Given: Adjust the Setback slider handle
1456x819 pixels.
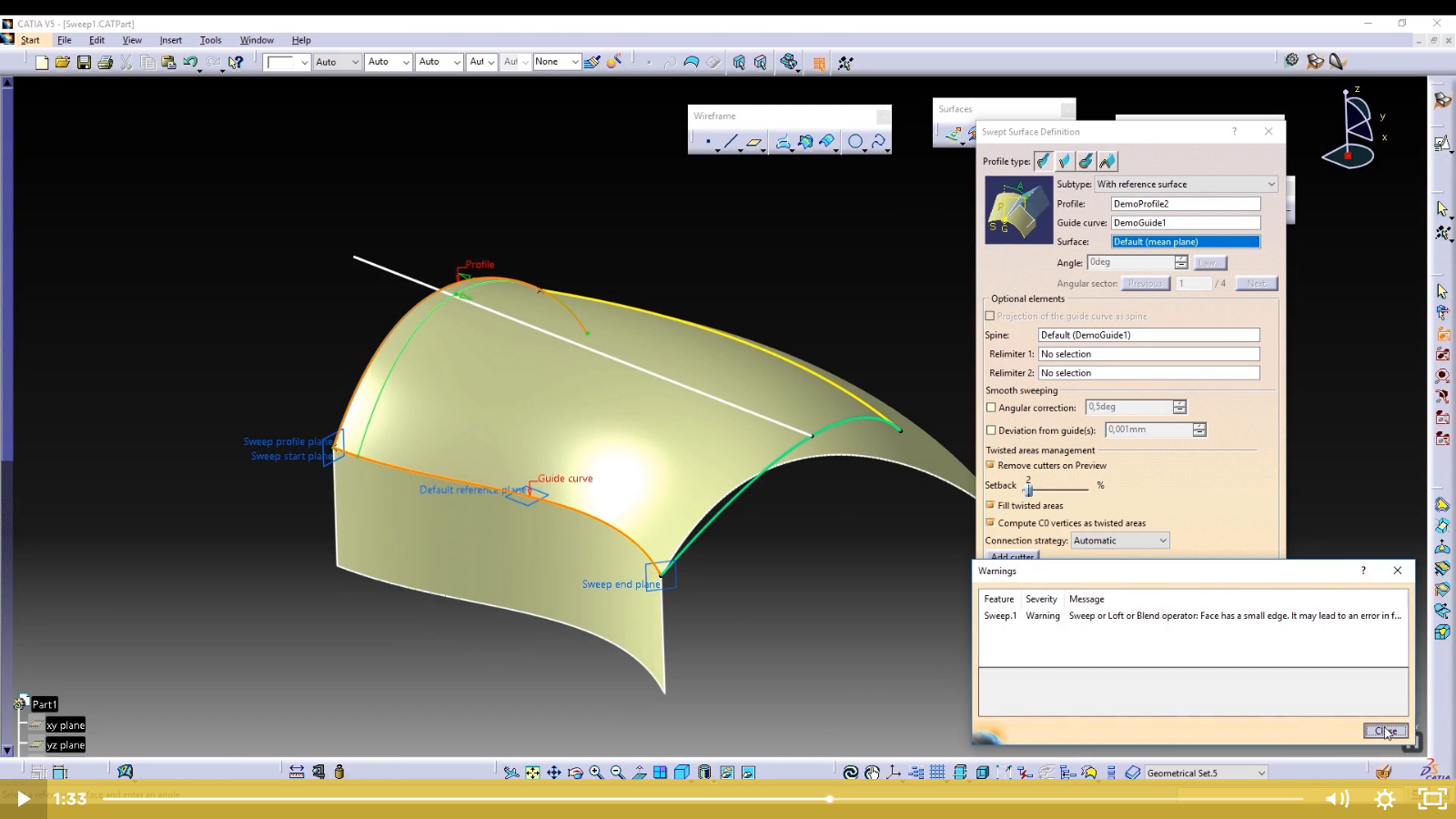Looking at the screenshot, I should pos(1029,489).
